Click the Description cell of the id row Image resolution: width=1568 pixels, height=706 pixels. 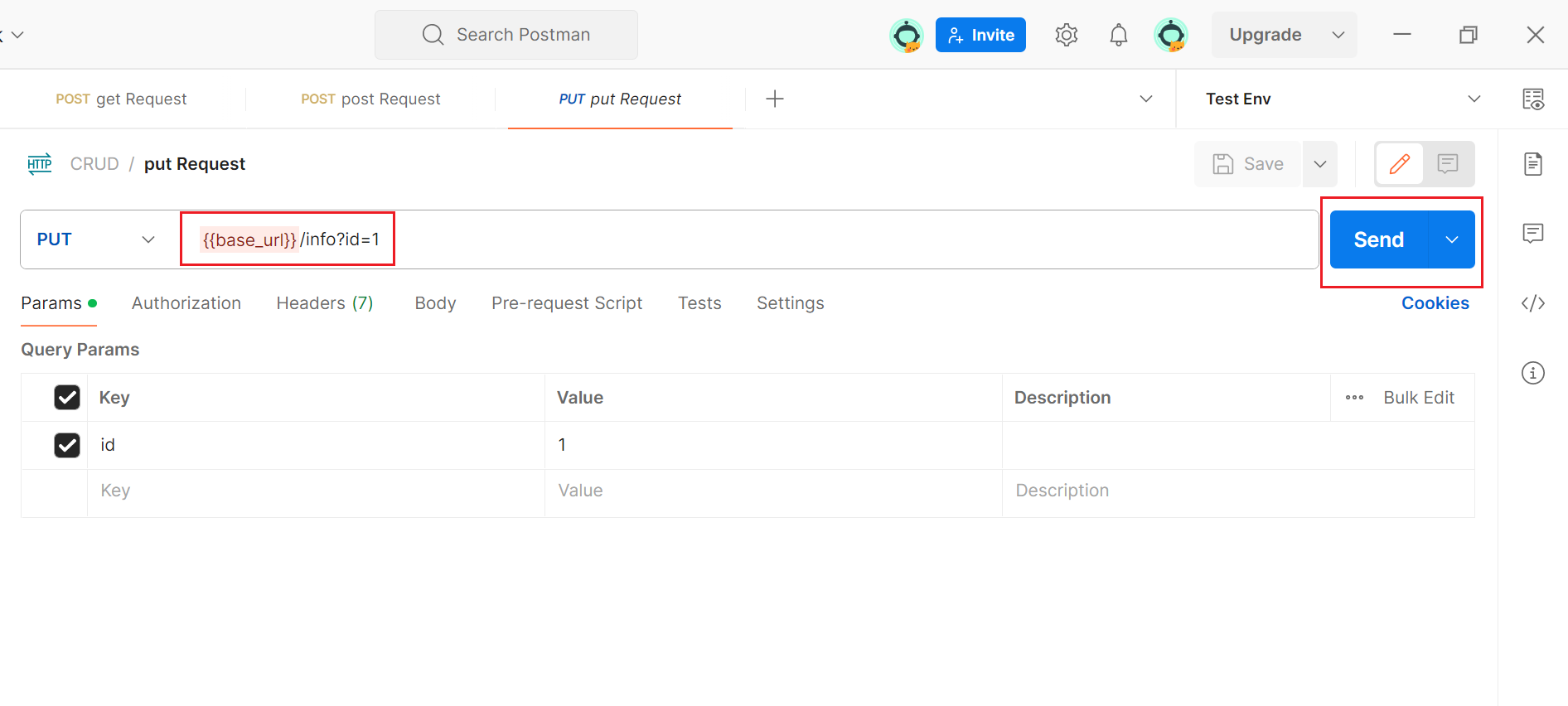pos(1238,445)
